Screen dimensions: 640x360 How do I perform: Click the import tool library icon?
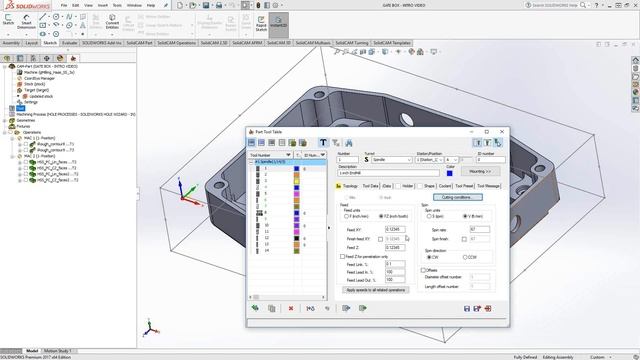pyautogui.click(x=346, y=308)
